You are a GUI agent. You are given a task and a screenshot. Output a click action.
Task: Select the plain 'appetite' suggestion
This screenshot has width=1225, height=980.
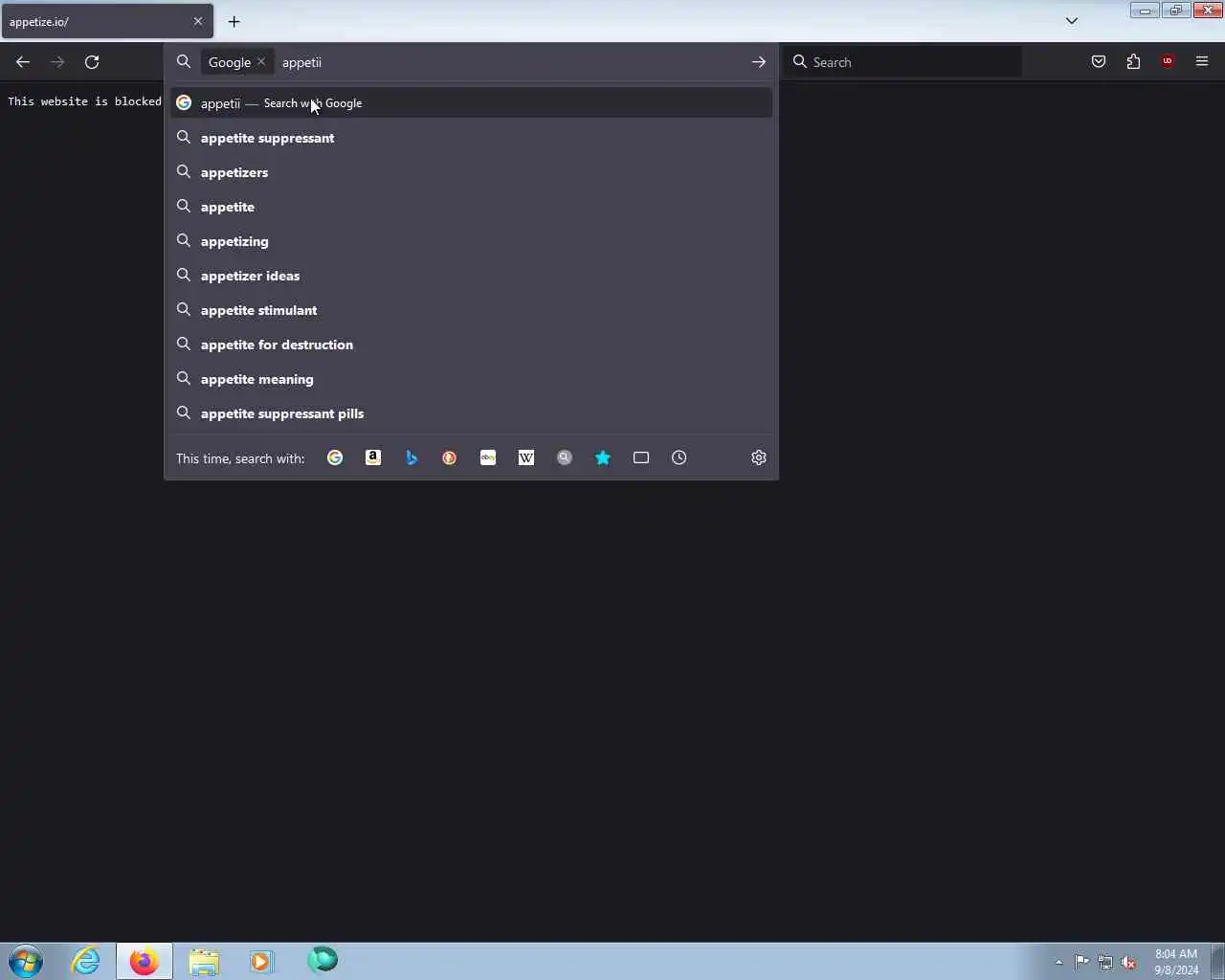(471, 207)
